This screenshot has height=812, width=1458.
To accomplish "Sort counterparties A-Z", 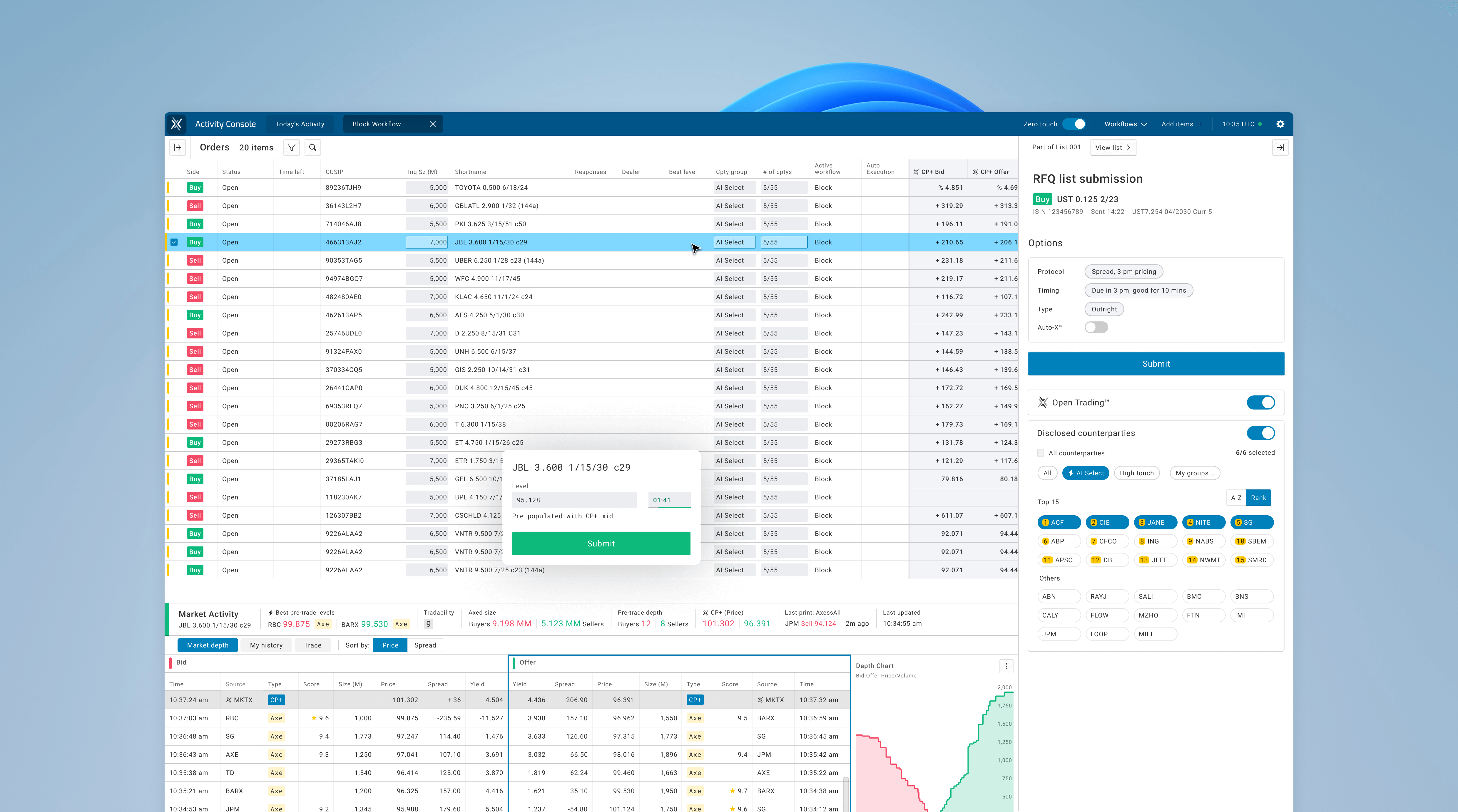I will click(x=1236, y=498).
